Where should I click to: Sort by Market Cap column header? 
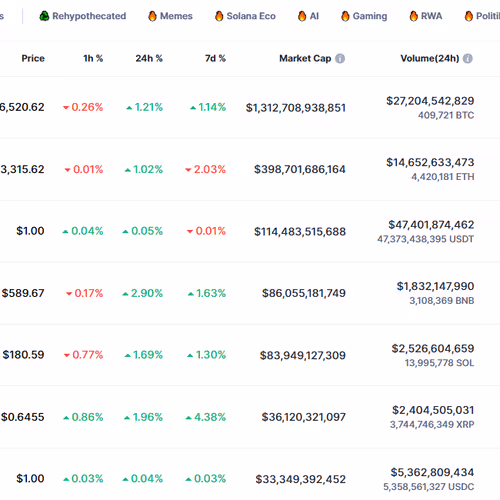click(x=305, y=58)
